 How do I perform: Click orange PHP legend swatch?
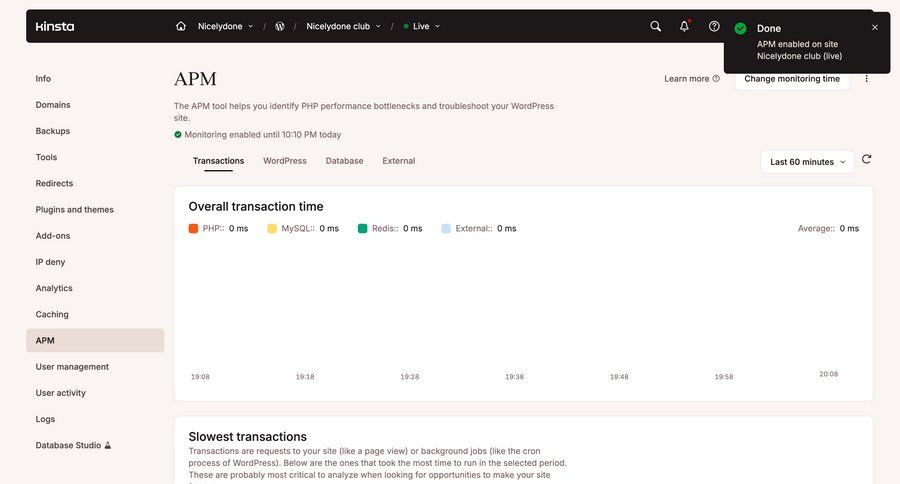(193, 229)
